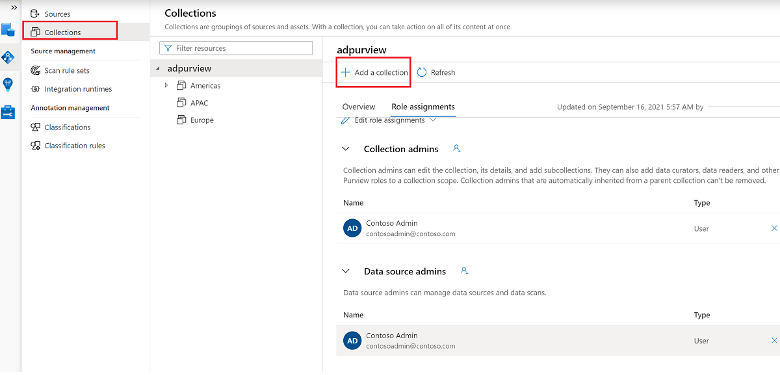Remove Contoso Admin from Collection admins
Image resolution: width=780 pixels, height=375 pixels.
pos(774,228)
